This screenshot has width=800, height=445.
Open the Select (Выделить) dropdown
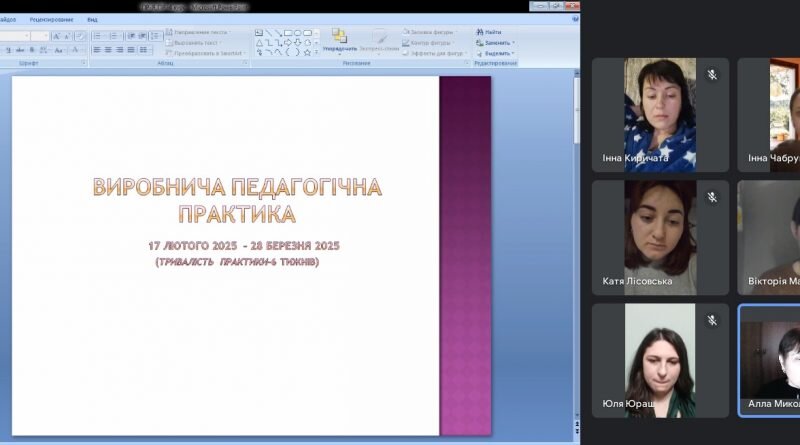pos(495,53)
